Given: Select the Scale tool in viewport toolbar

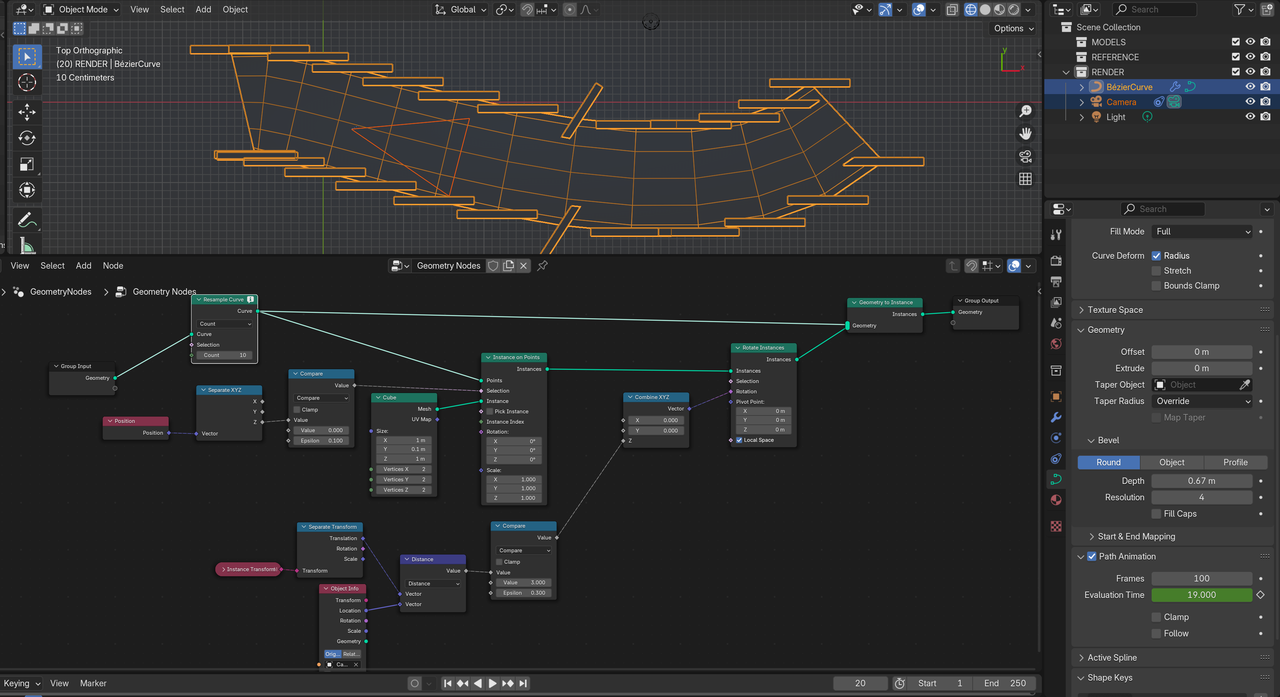Looking at the screenshot, I should click(27, 164).
